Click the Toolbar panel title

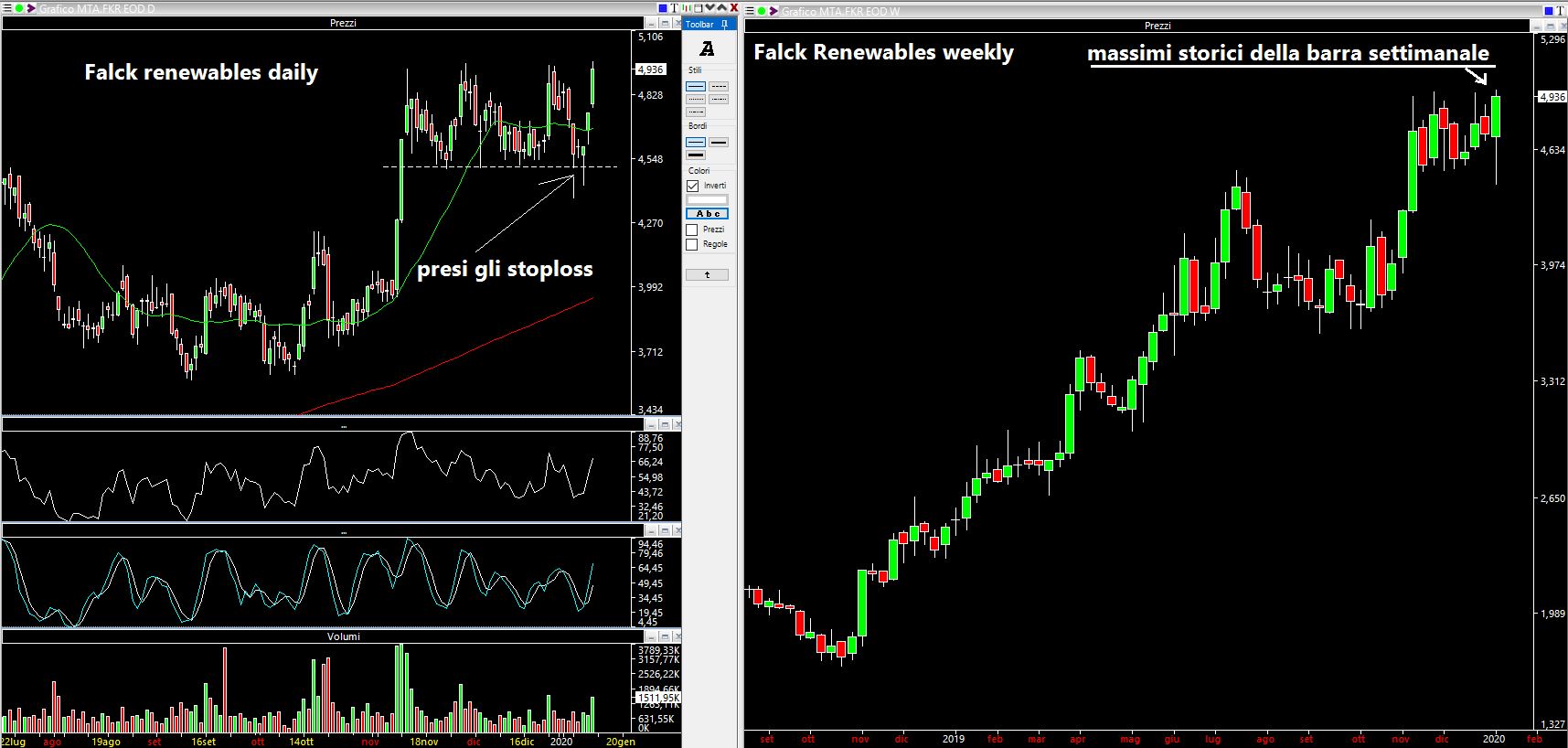[x=700, y=25]
